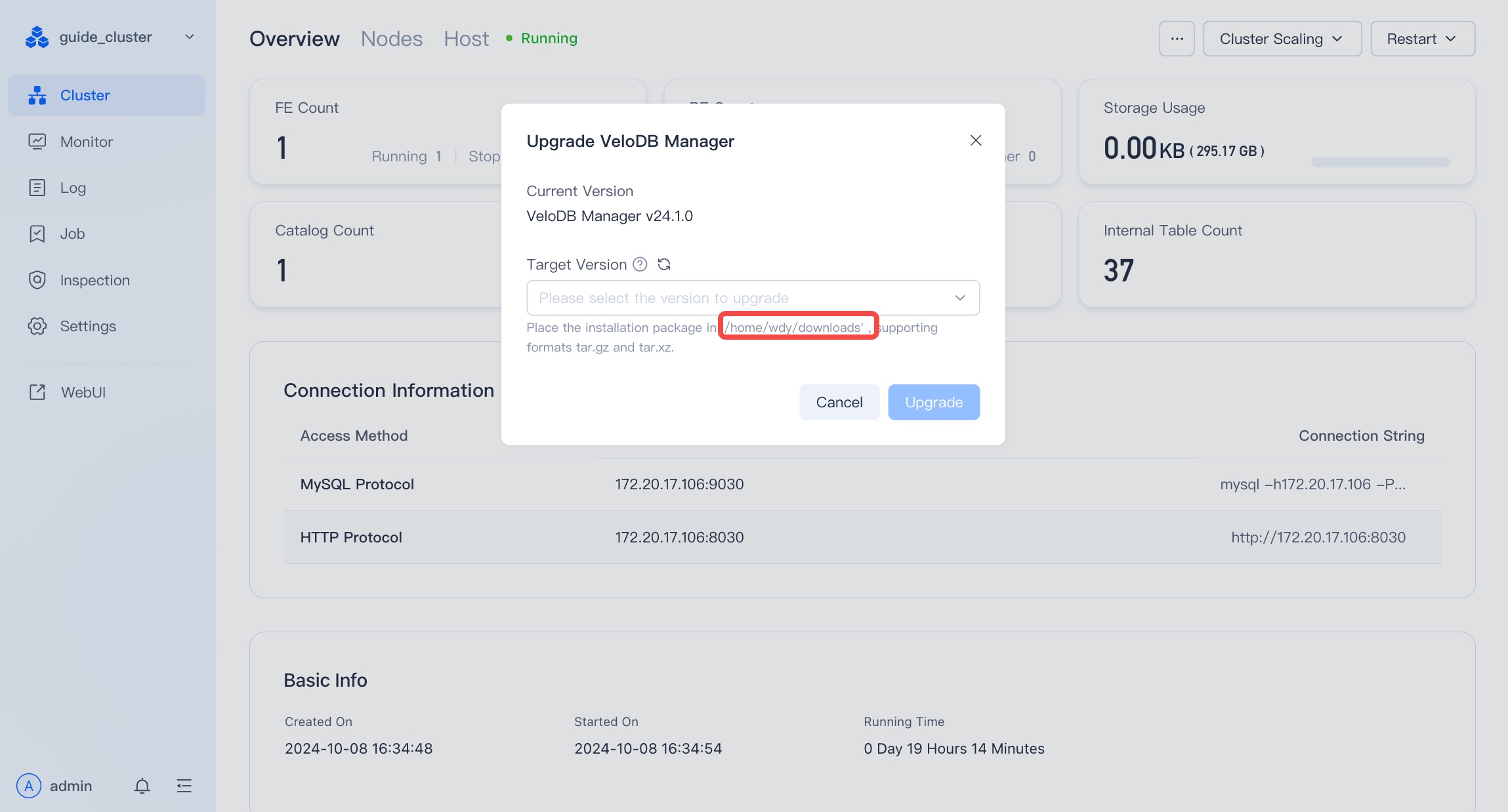Click the Storage Usage 0.00 KB value

point(1144,148)
